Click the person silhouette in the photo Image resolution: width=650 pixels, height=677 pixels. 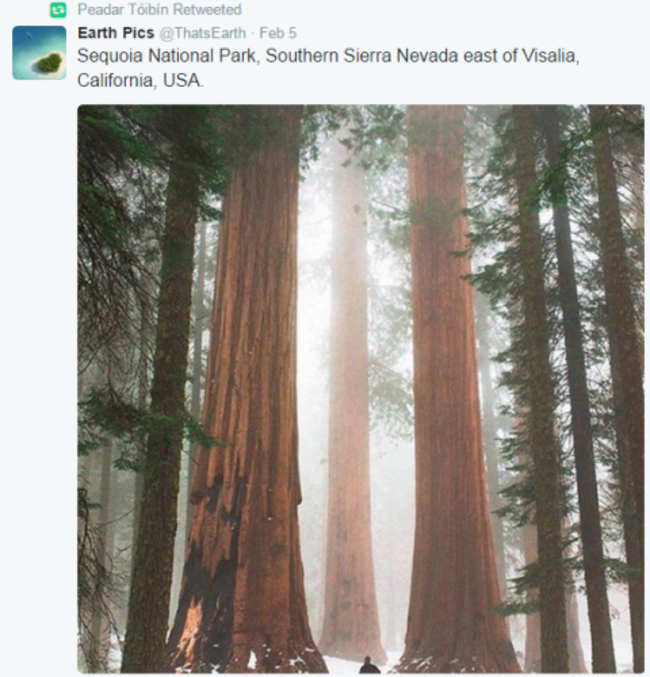point(369,665)
